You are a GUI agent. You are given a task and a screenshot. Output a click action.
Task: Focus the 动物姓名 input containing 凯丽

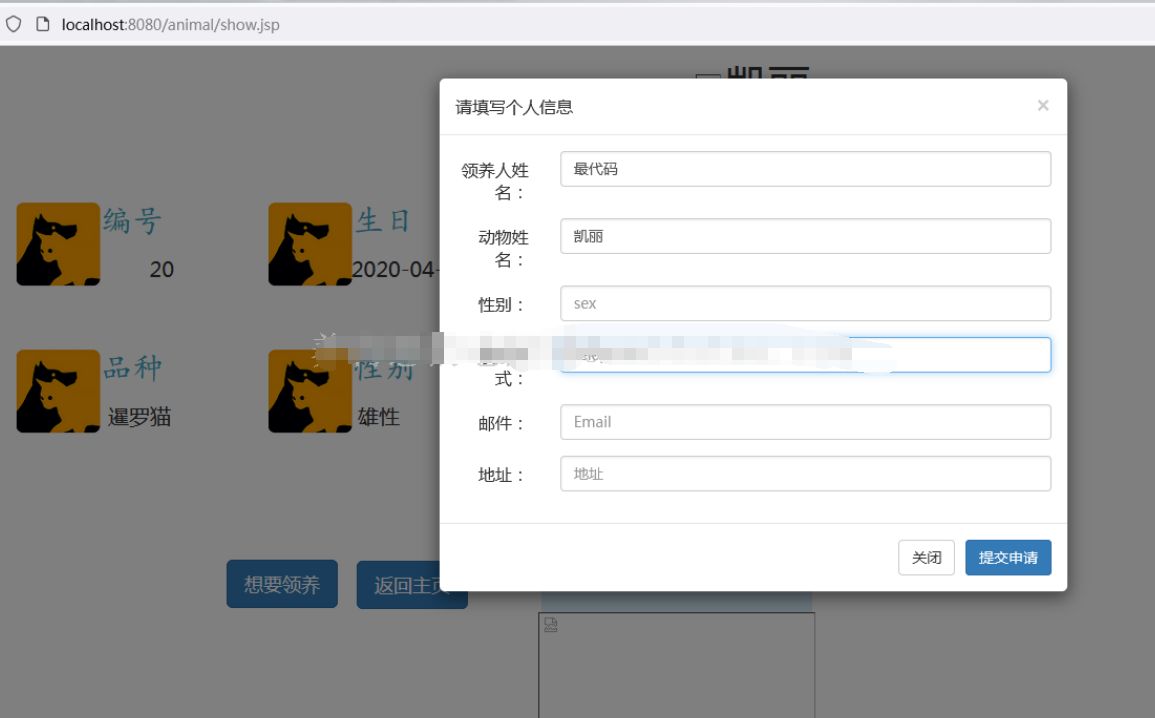pos(805,236)
